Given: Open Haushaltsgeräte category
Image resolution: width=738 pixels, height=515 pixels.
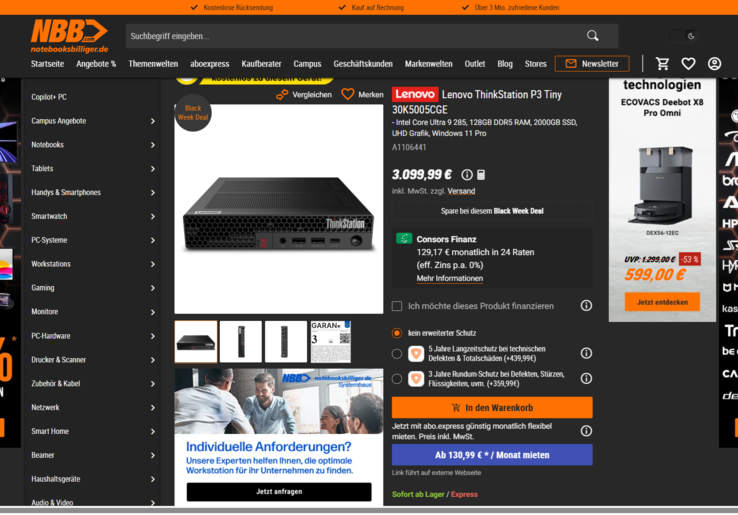Looking at the screenshot, I should point(56,479).
